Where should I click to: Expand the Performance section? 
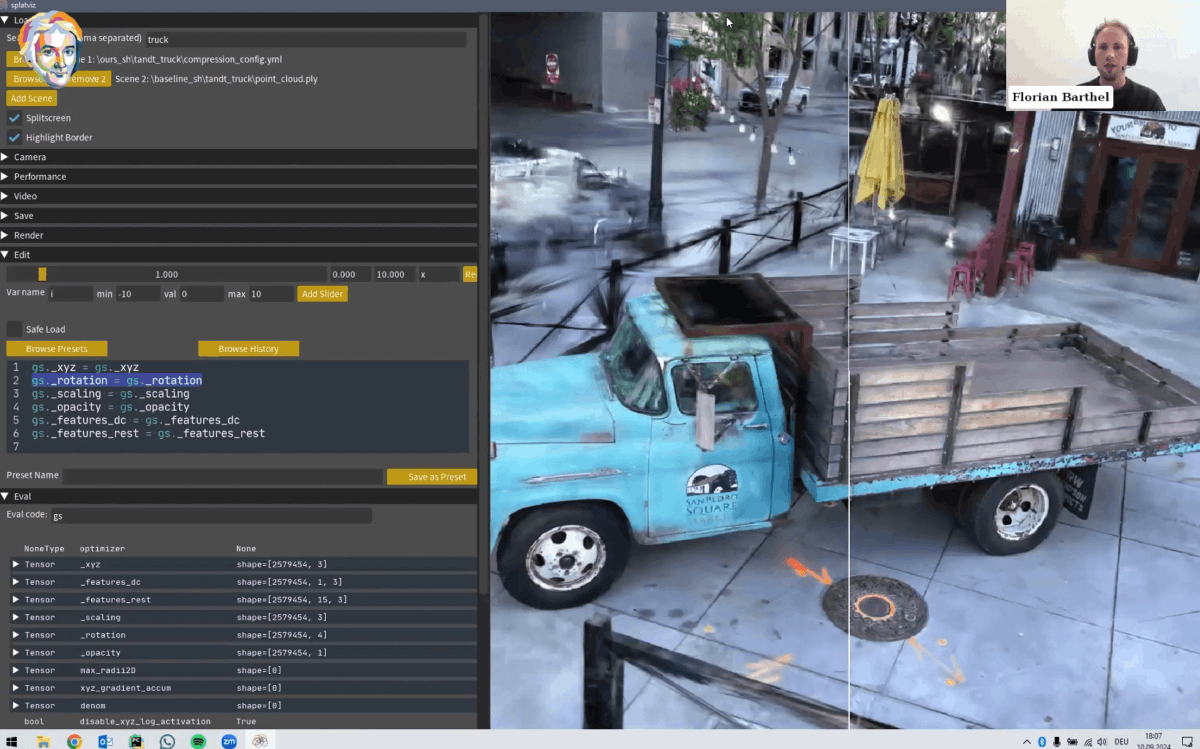click(x=238, y=176)
